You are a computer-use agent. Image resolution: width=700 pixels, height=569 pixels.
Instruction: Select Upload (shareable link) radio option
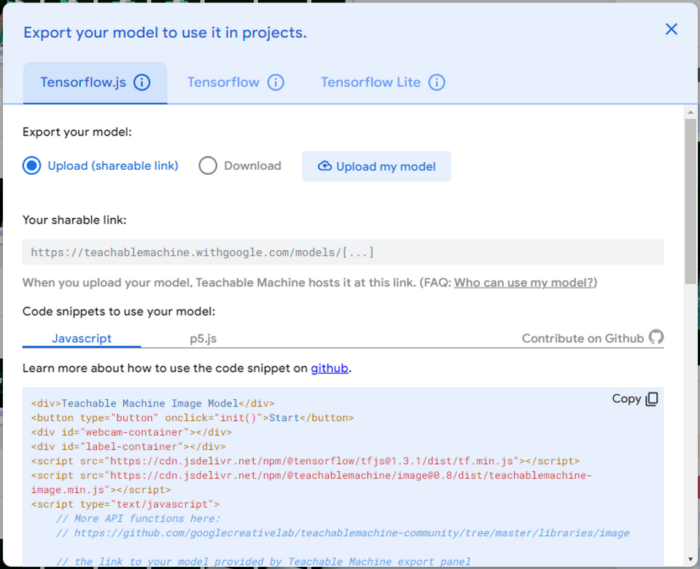click(x=32, y=166)
